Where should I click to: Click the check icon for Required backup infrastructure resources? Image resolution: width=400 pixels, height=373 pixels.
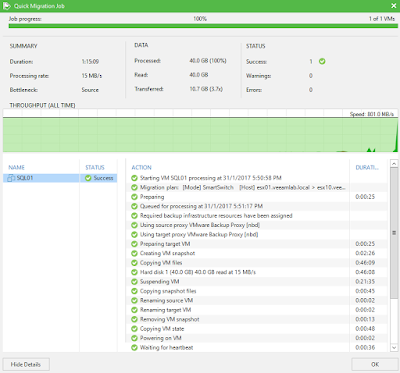click(134, 216)
